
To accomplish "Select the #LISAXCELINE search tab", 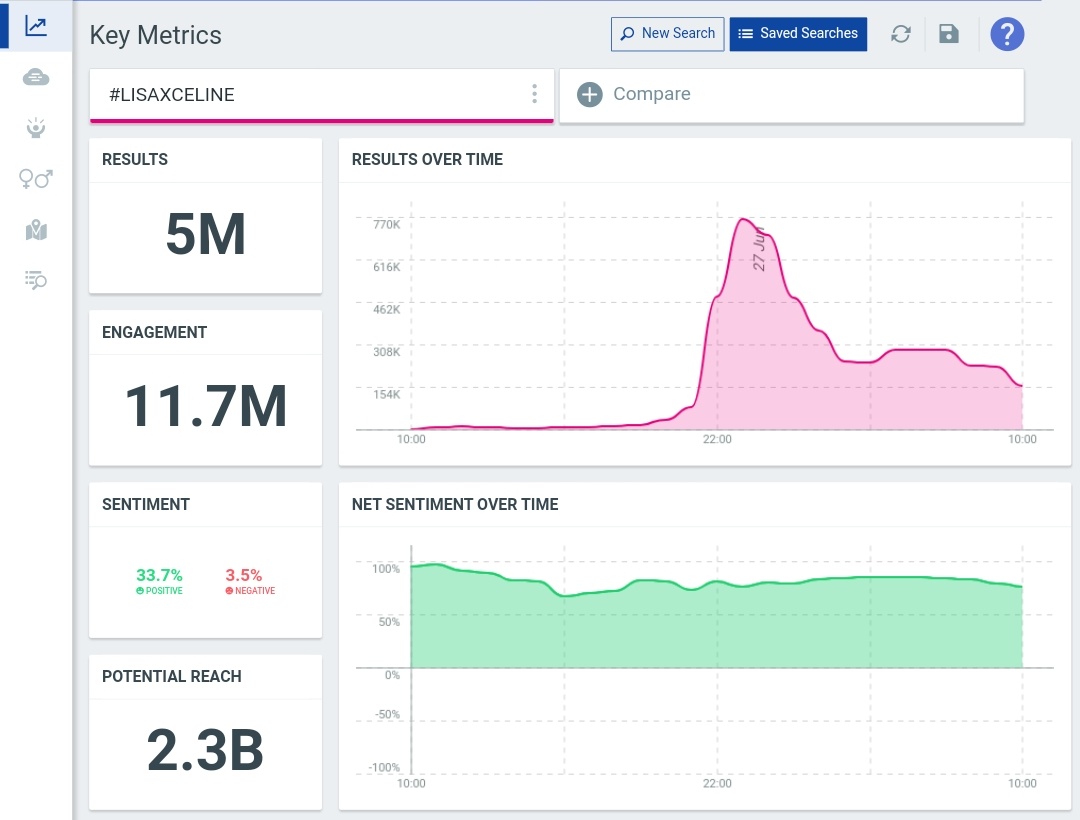I will click(322, 95).
